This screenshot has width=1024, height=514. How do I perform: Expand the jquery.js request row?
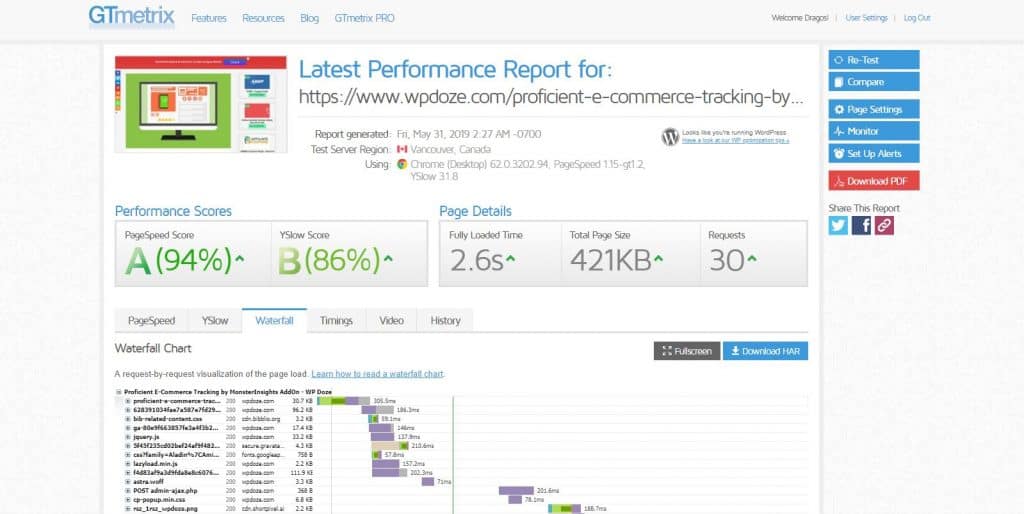tap(128, 436)
